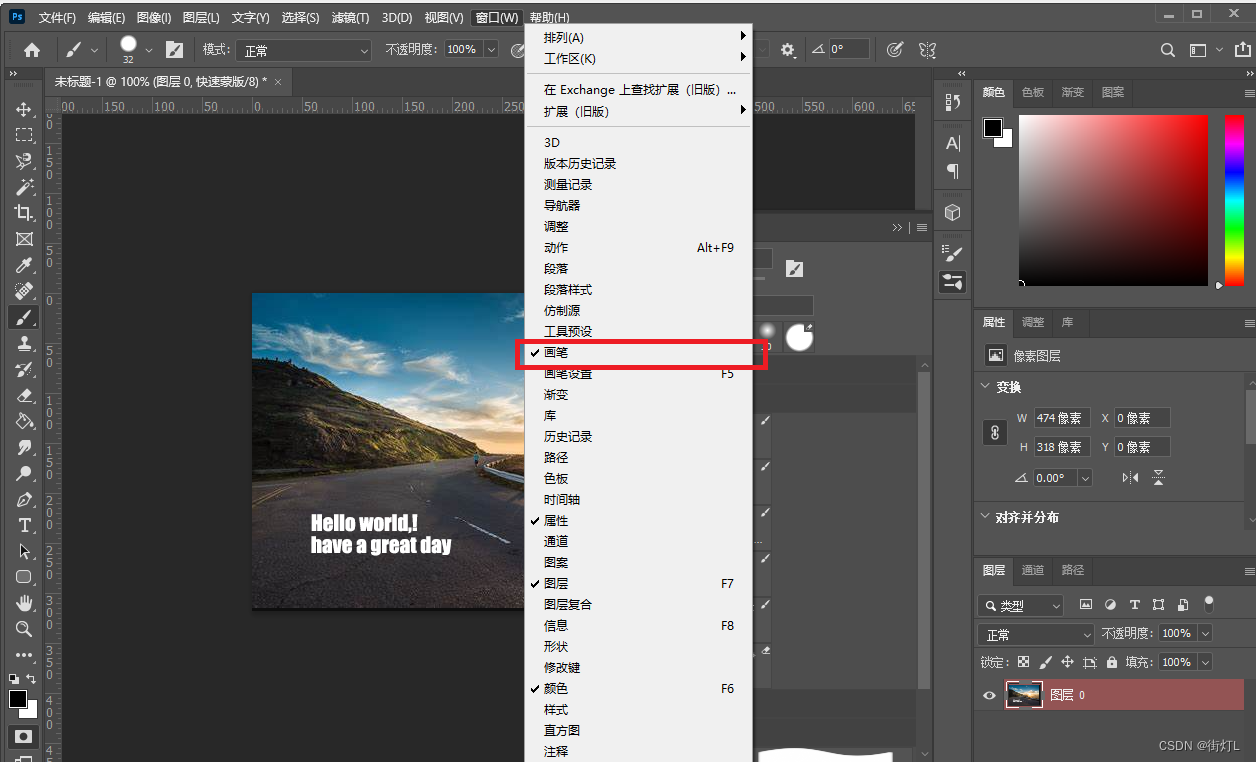Click the 图层 0 layer thumbnail
Viewport: 1256px width, 762px height.
(x=1024, y=695)
